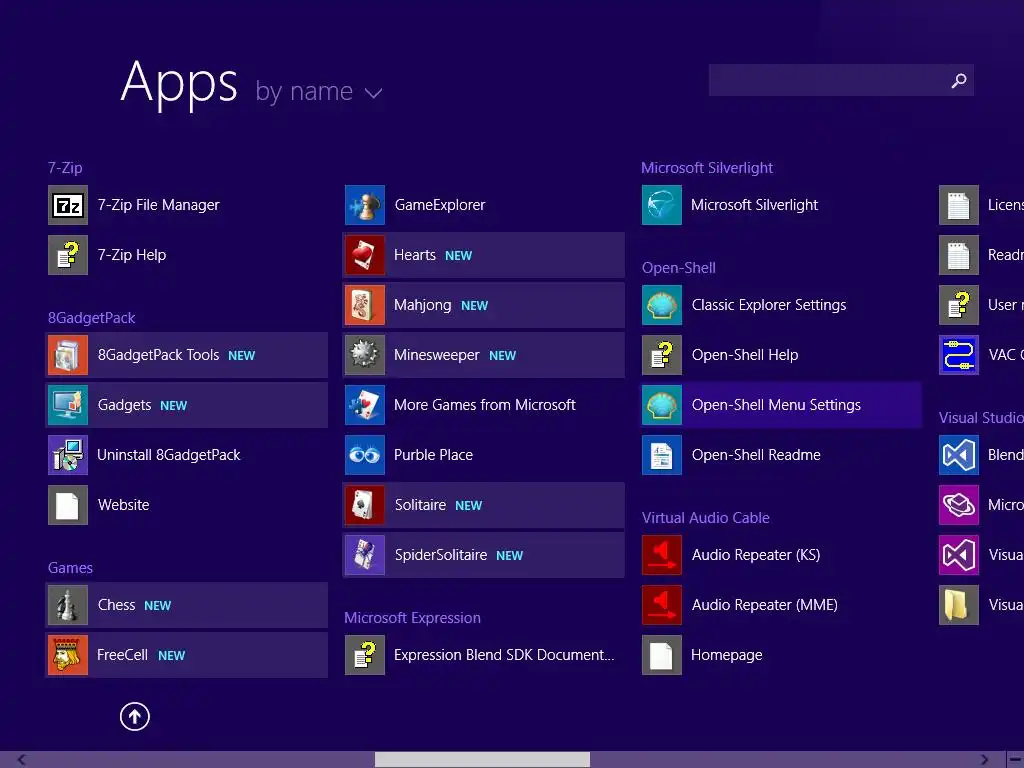The image size is (1024, 768).
Task: Open the 7-Zip File Manager icon
Action: click(68, 205)
